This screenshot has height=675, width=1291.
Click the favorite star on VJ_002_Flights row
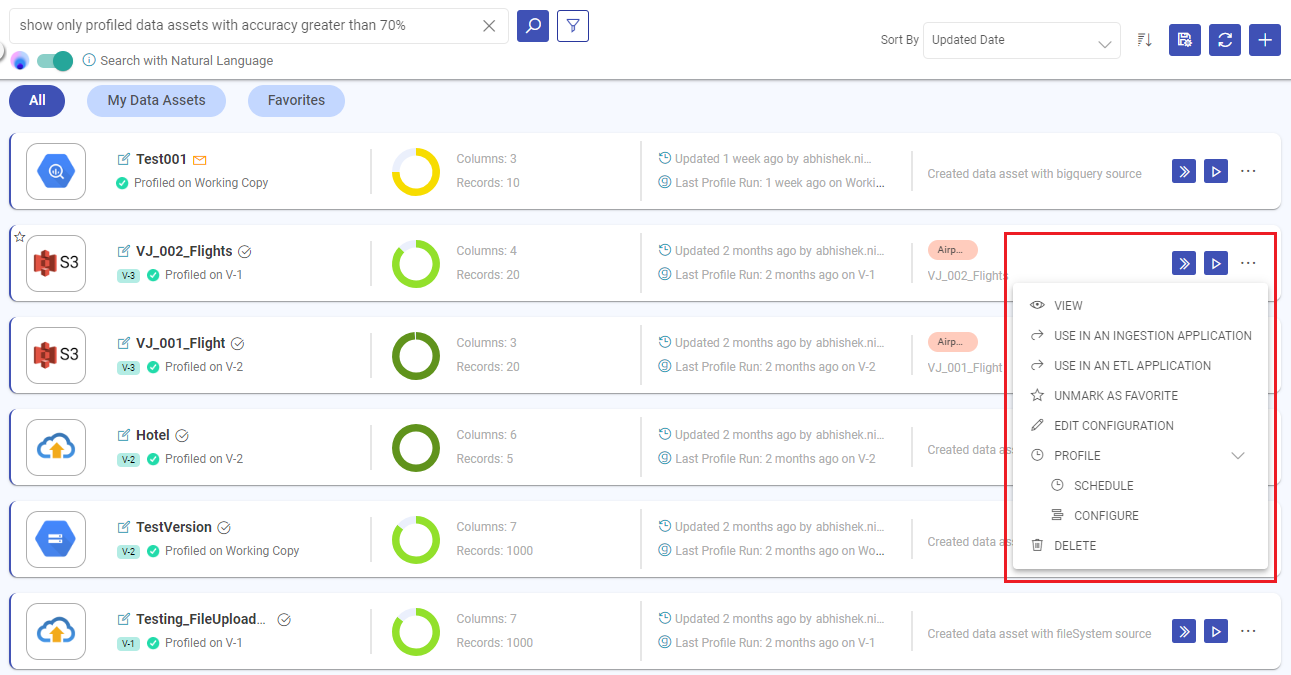pos(19,237)
